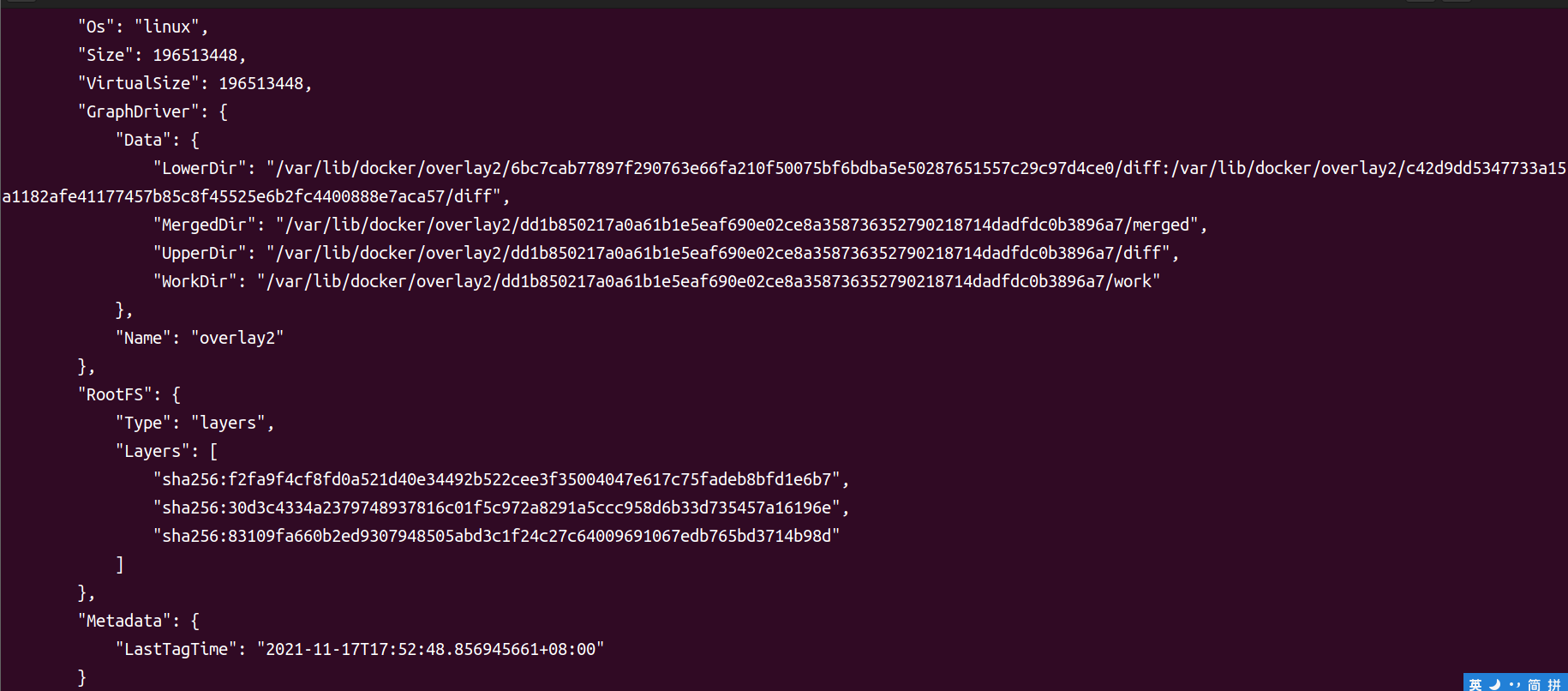The height and width of the screenshot is (691, 1568).
Task: Click the Size value 196513448
Action: (x=195, y=55)
